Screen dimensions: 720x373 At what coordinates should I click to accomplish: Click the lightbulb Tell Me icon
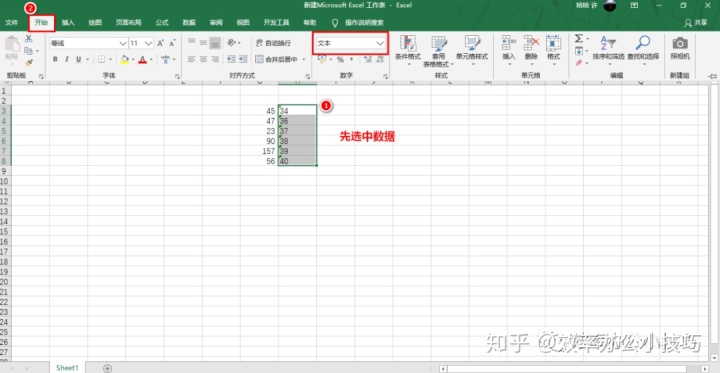coord(335,23)
